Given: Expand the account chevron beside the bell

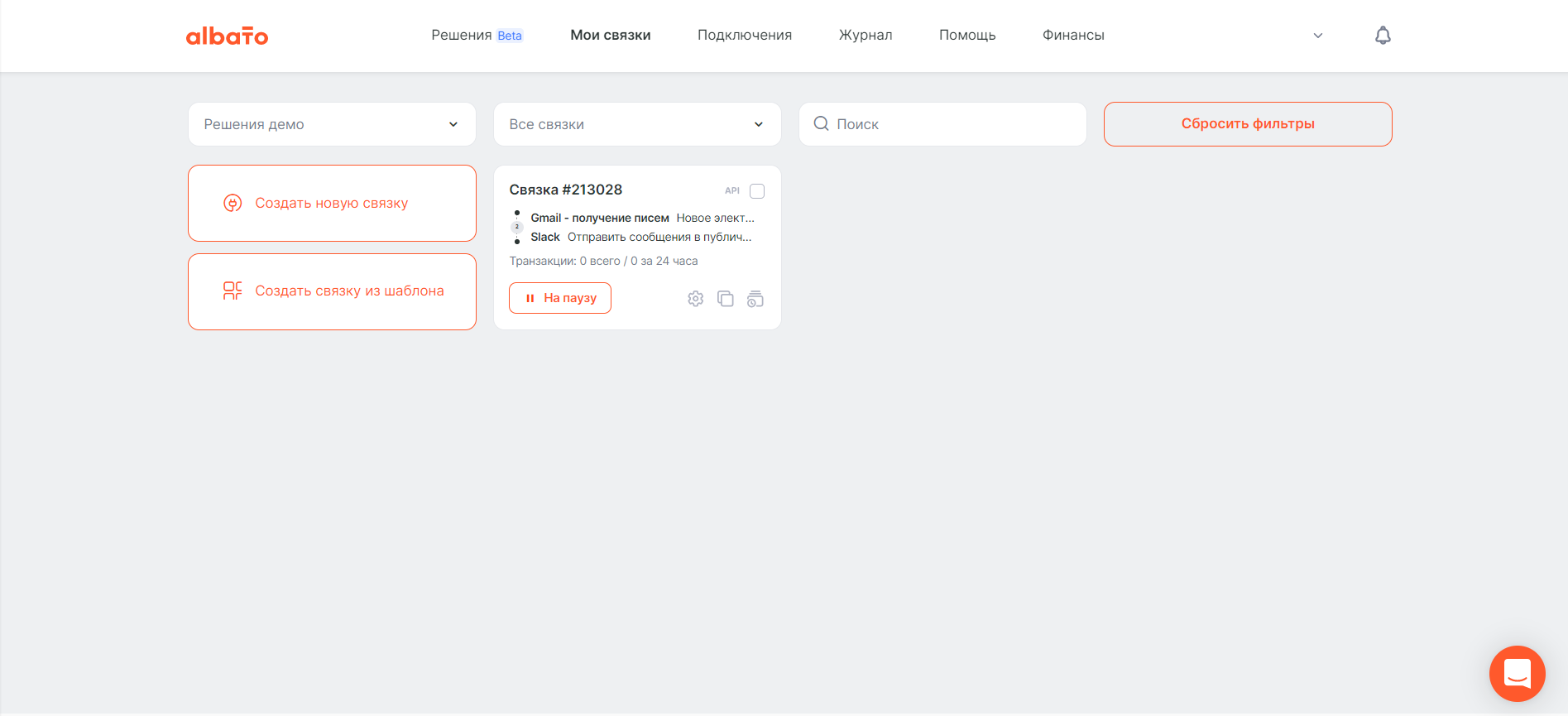Looking at the screenshot, I should pos(1318,36).
